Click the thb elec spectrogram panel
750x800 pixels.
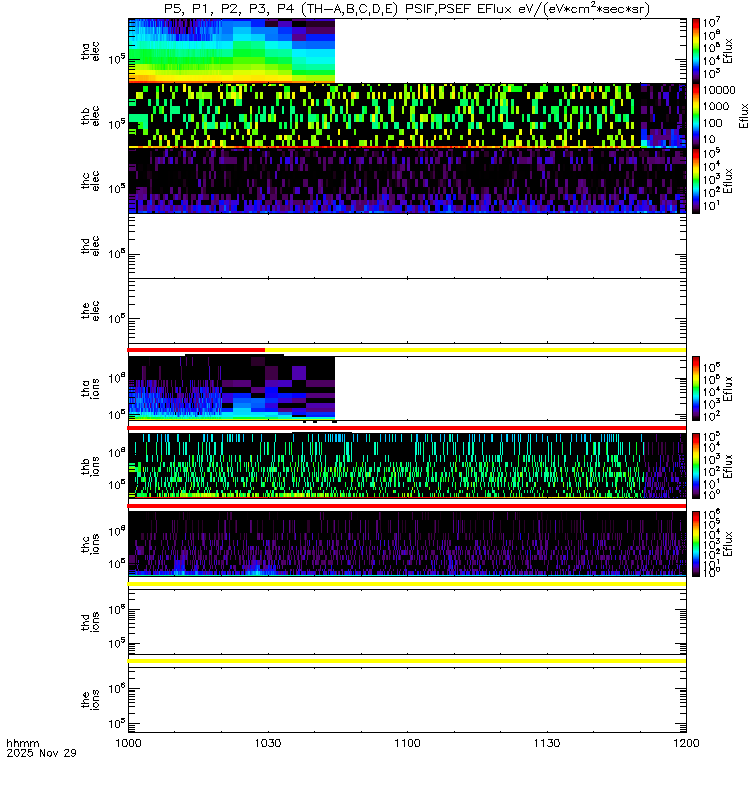click(x=407, y=115)
